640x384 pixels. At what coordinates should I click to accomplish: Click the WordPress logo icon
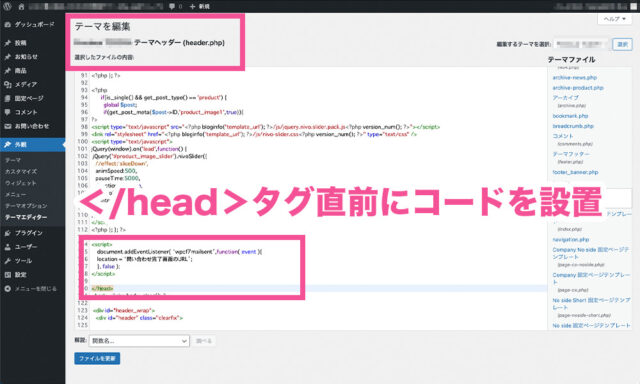[7, 6]
